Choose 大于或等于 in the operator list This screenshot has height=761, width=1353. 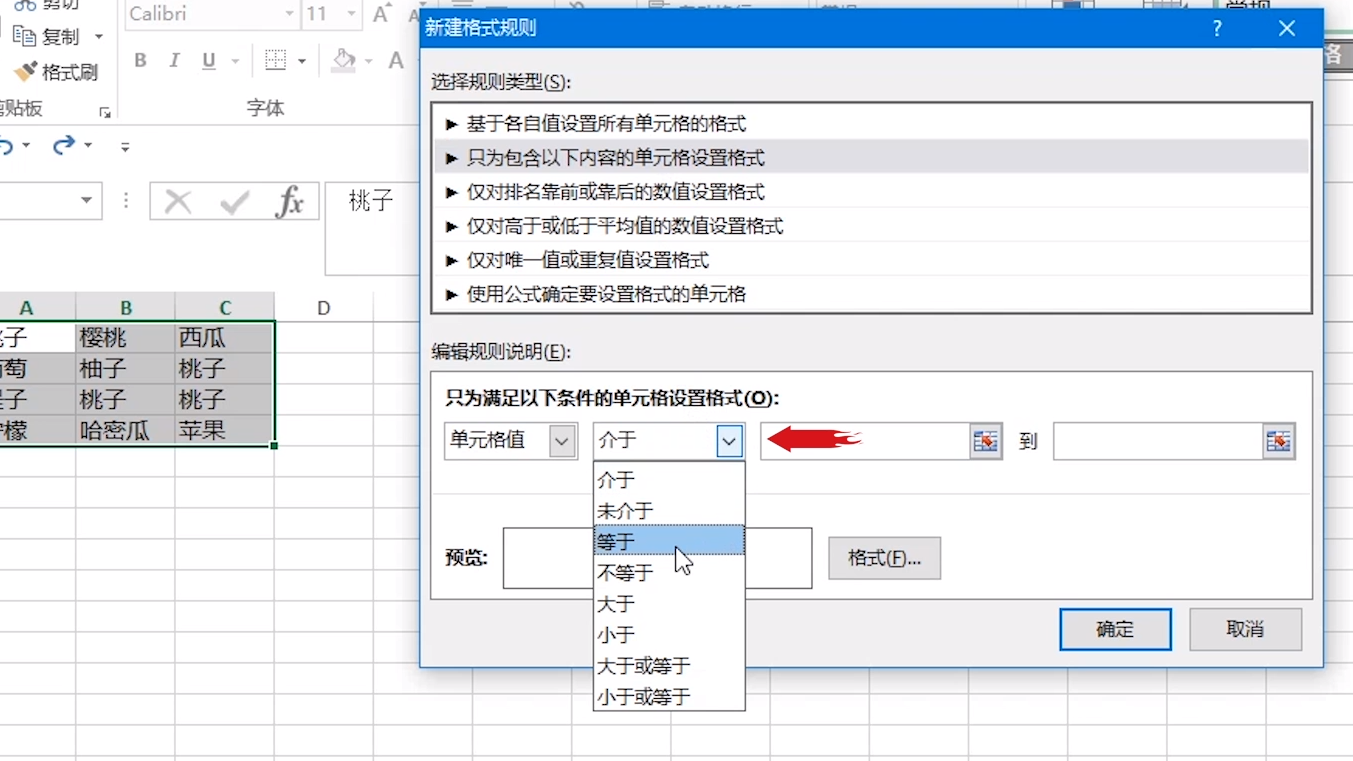coord(669,665)
